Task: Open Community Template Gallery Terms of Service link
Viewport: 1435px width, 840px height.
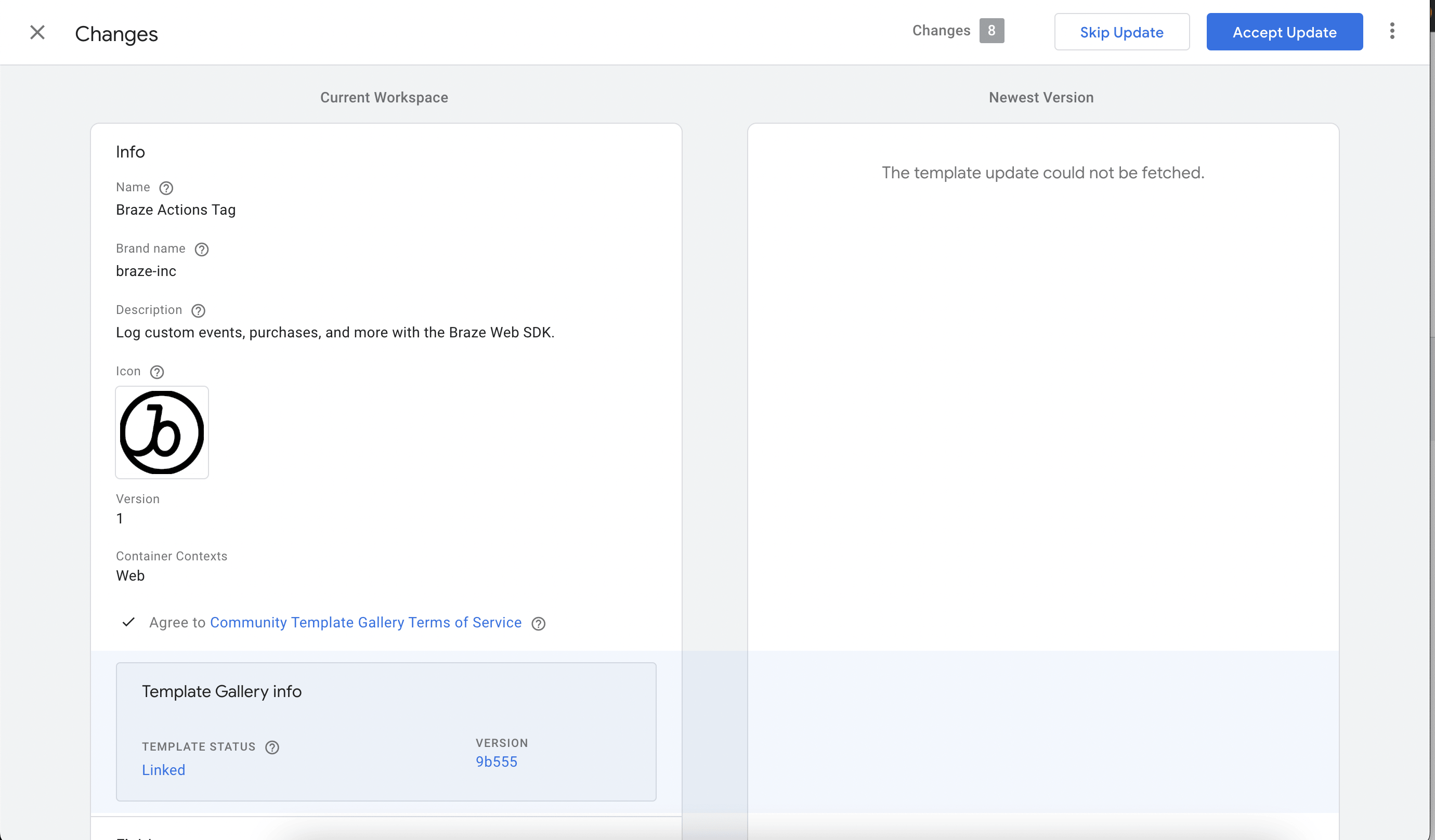Action: tap(366, 622)
